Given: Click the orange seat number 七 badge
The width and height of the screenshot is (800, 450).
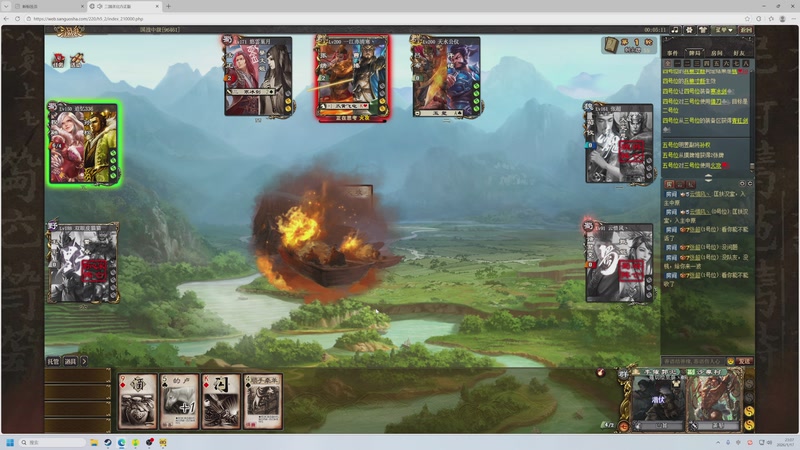Looking at the screenshot, I should pyautogui.click(x=623, y=426).
